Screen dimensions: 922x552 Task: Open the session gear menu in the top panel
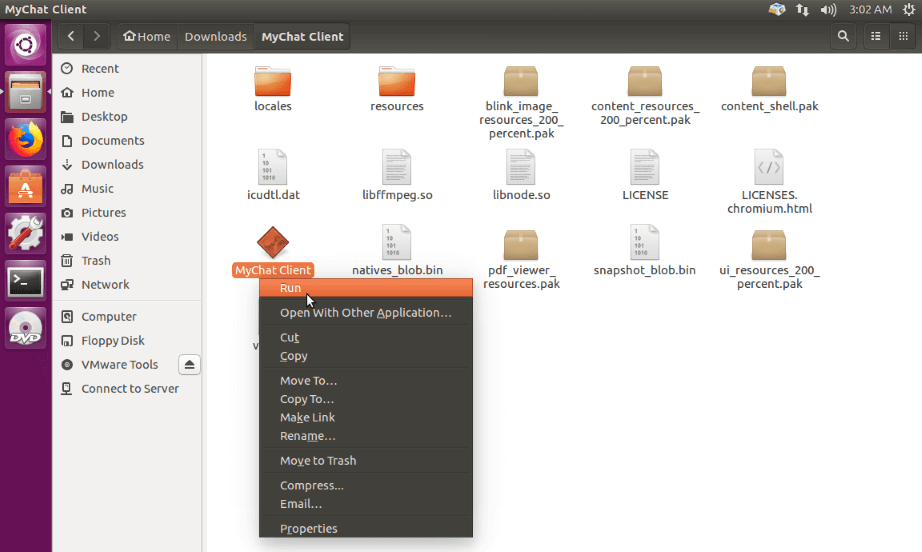(x=908, y=10)
